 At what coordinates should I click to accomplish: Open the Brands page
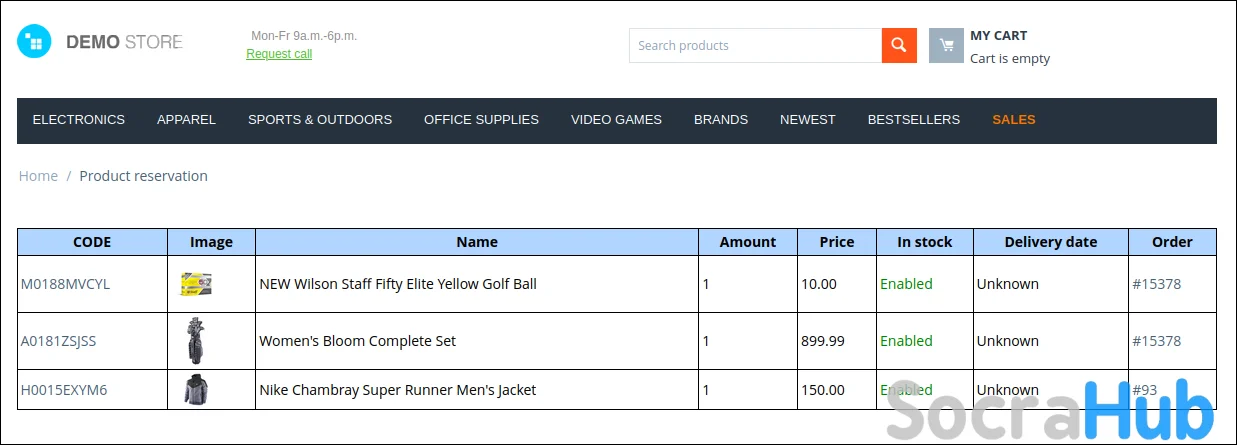(721, 120)
